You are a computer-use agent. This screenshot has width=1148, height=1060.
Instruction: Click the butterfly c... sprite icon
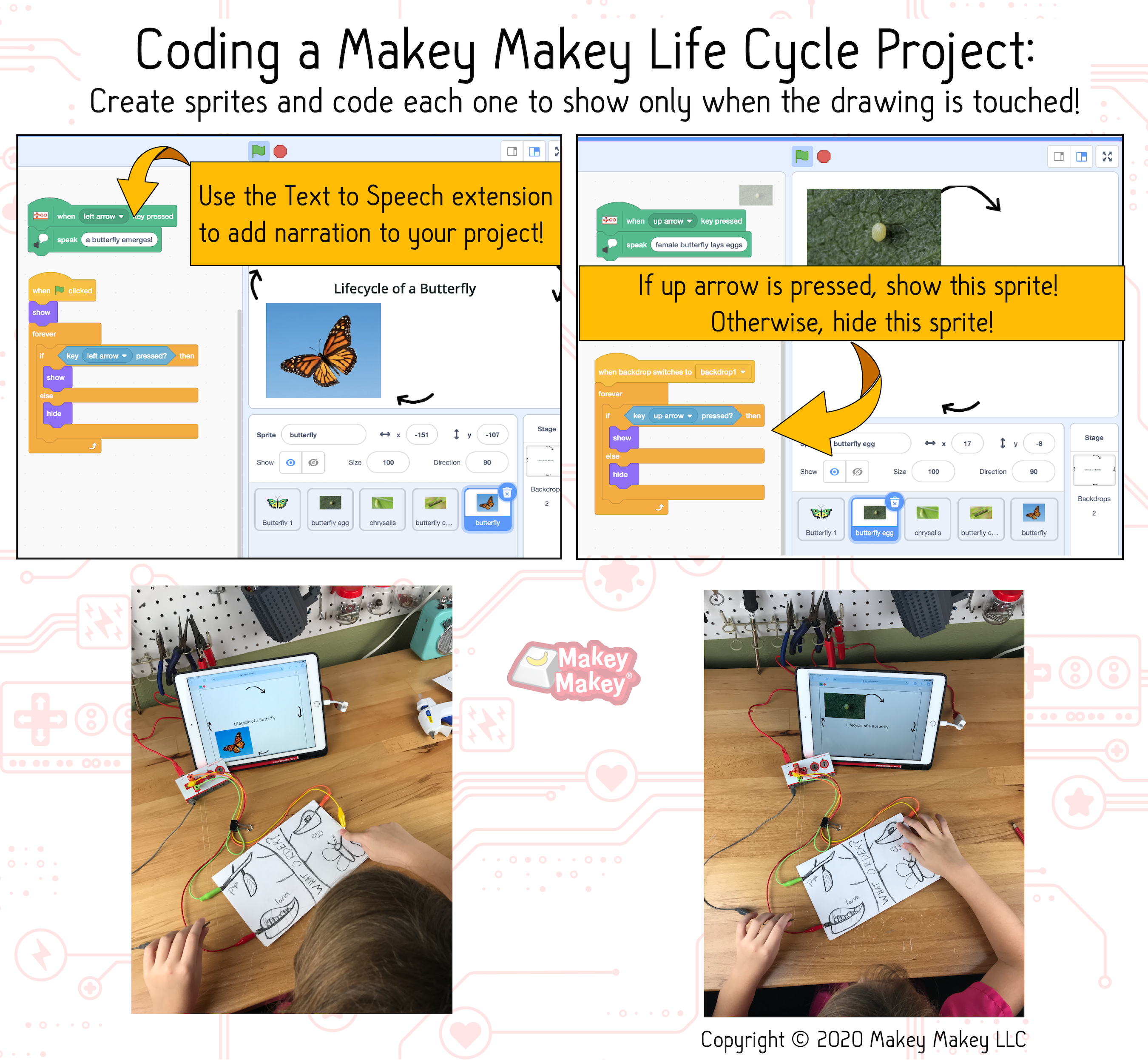click(x=979, y=515)
